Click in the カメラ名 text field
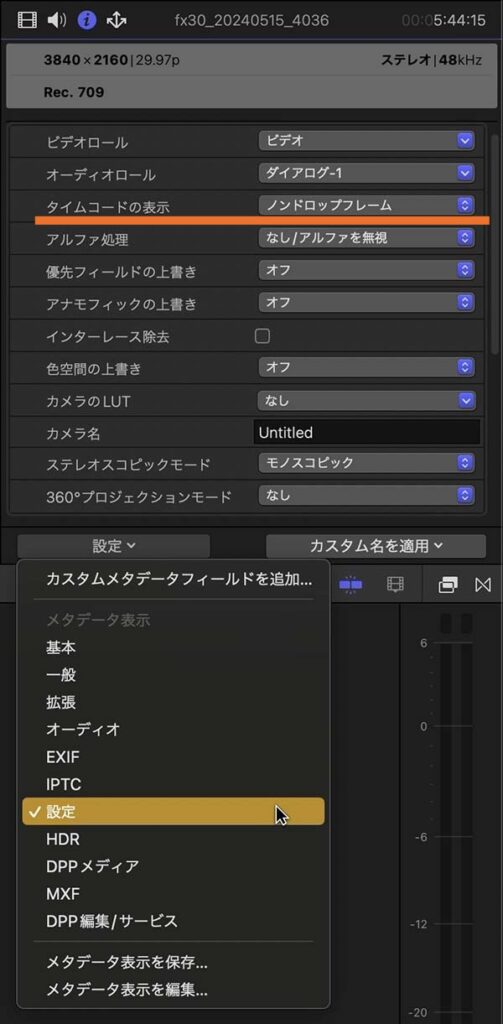Screen dimensions: 503x1024 (366, 432)
